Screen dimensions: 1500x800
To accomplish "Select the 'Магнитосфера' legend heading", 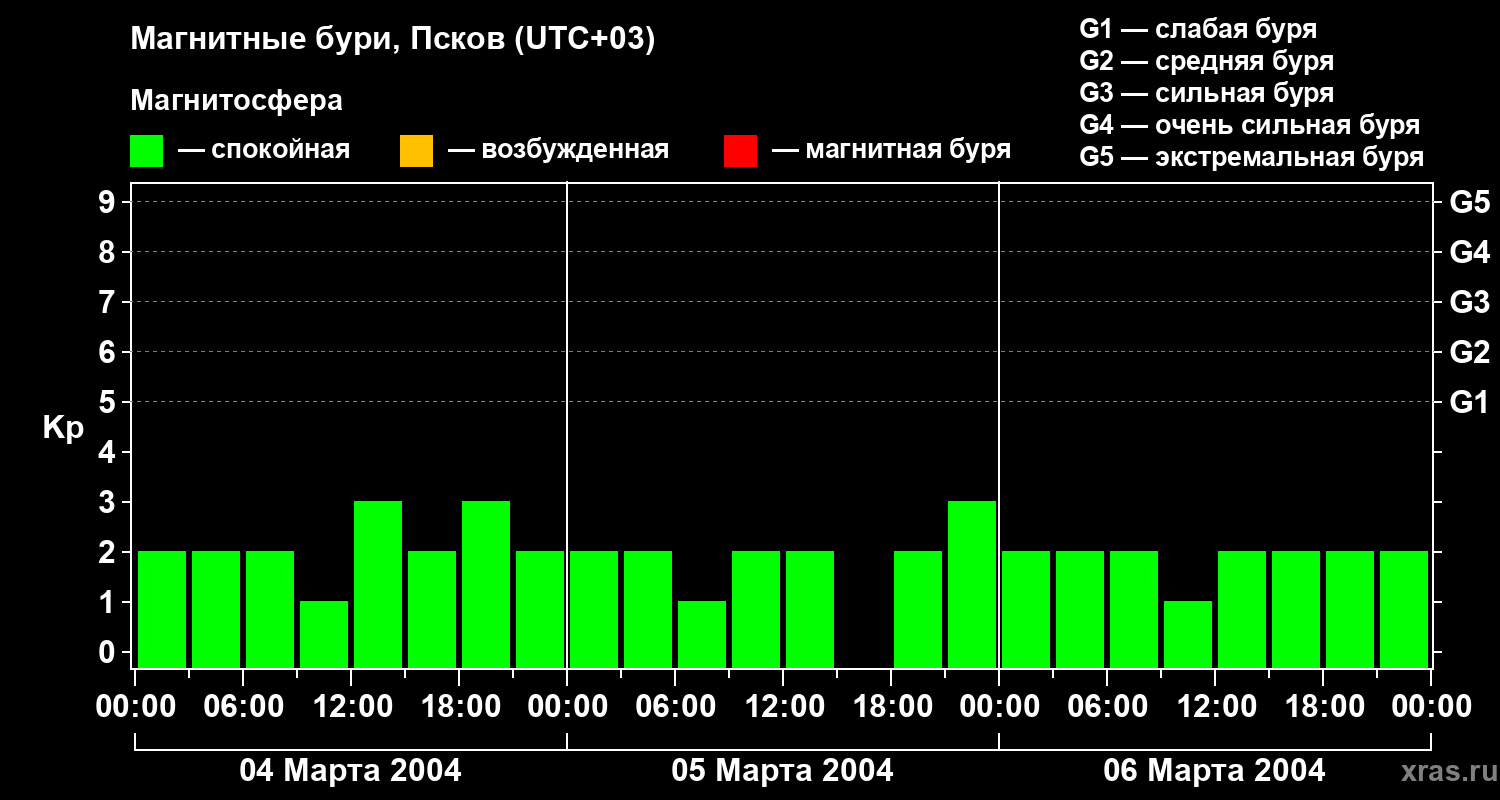I will tap(236, 101).
